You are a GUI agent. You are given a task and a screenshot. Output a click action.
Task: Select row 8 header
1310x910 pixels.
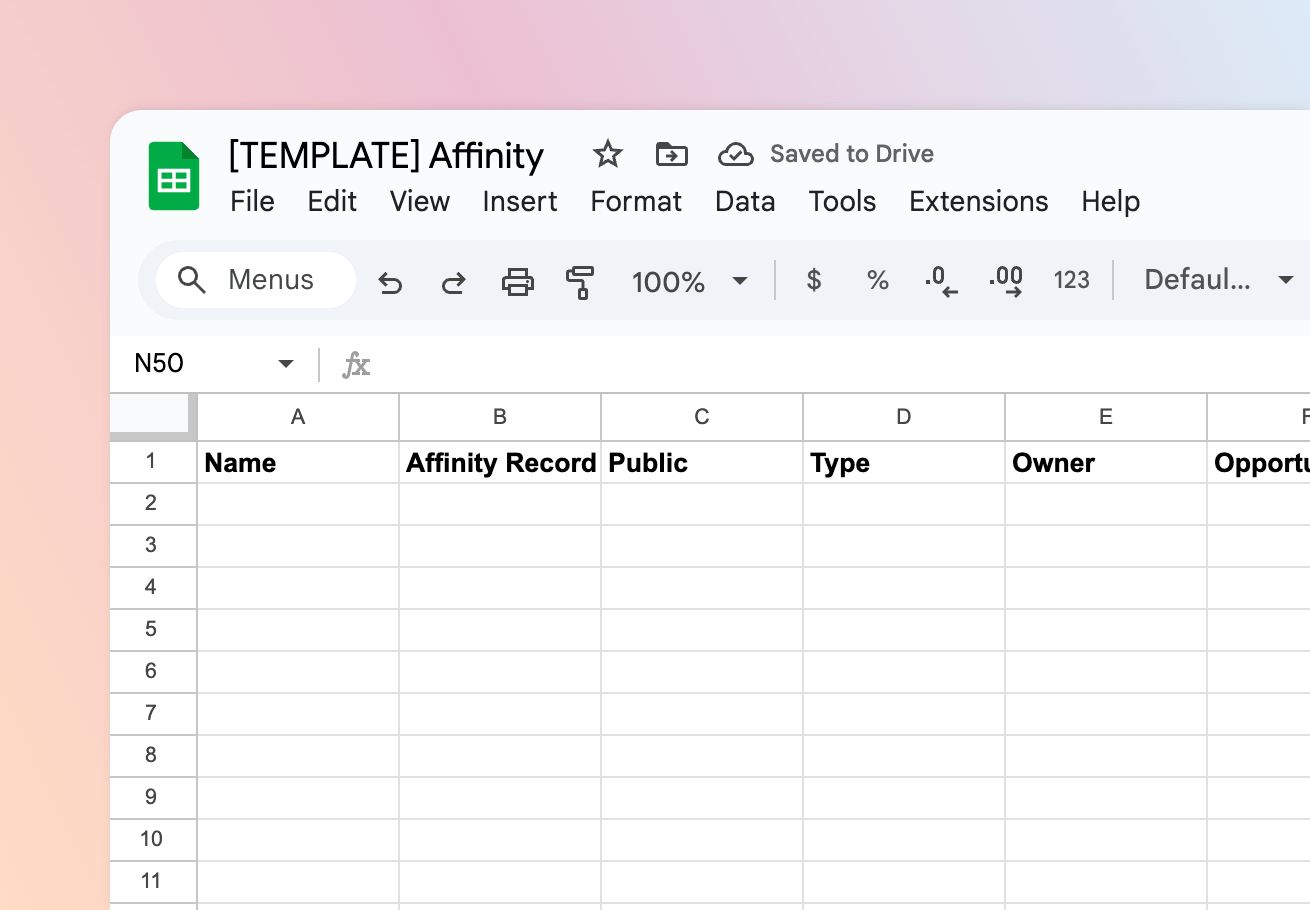152,755
